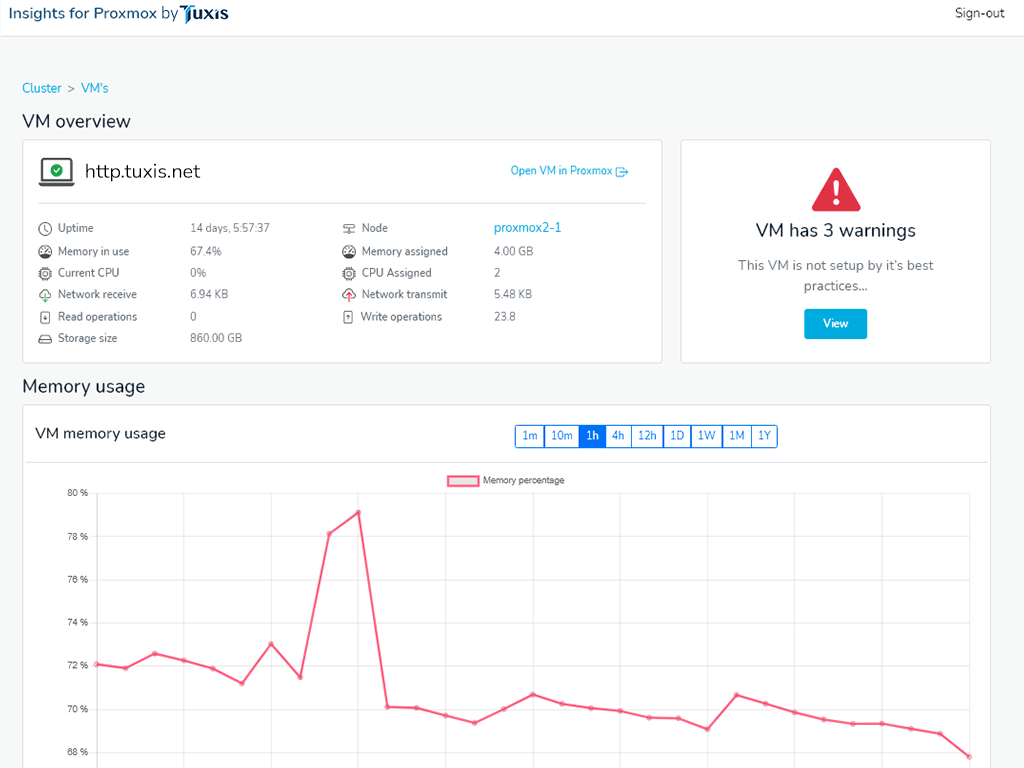
Task: Click the storage size value 860.00 GB
Action: [216, 338]
